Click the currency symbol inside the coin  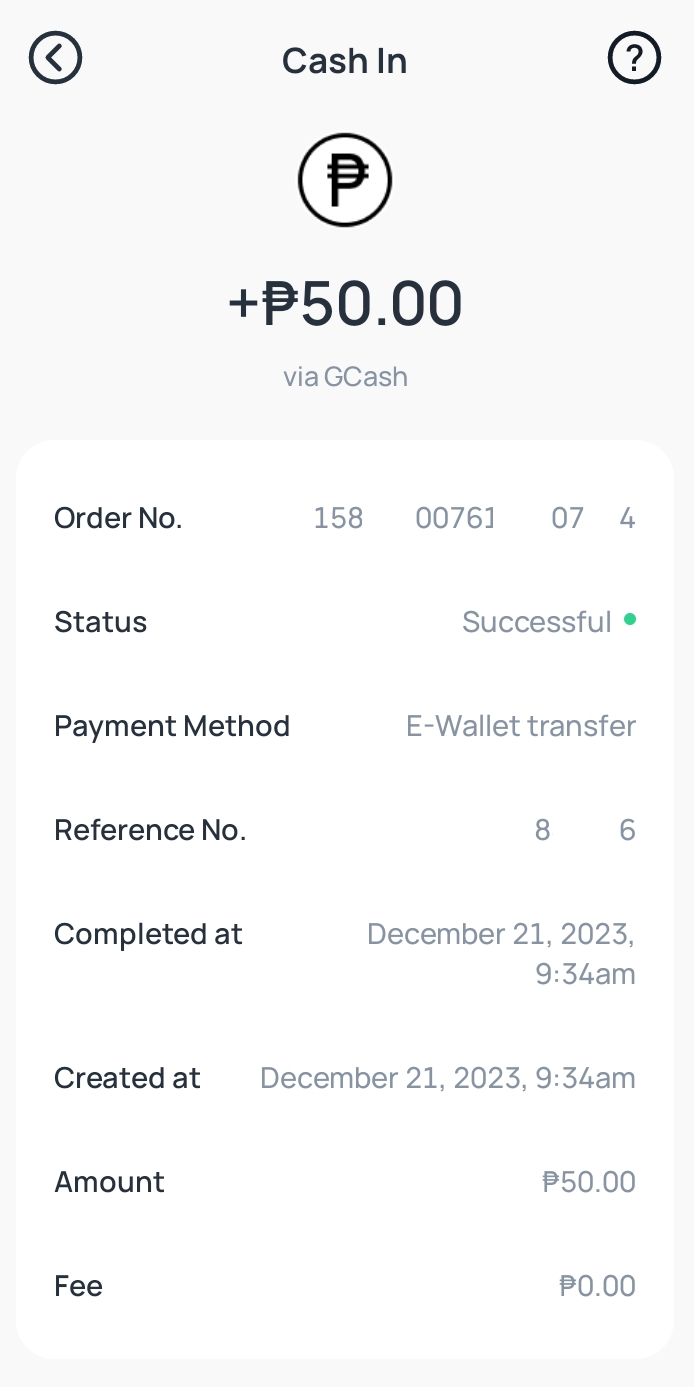(x=345, y=180)
